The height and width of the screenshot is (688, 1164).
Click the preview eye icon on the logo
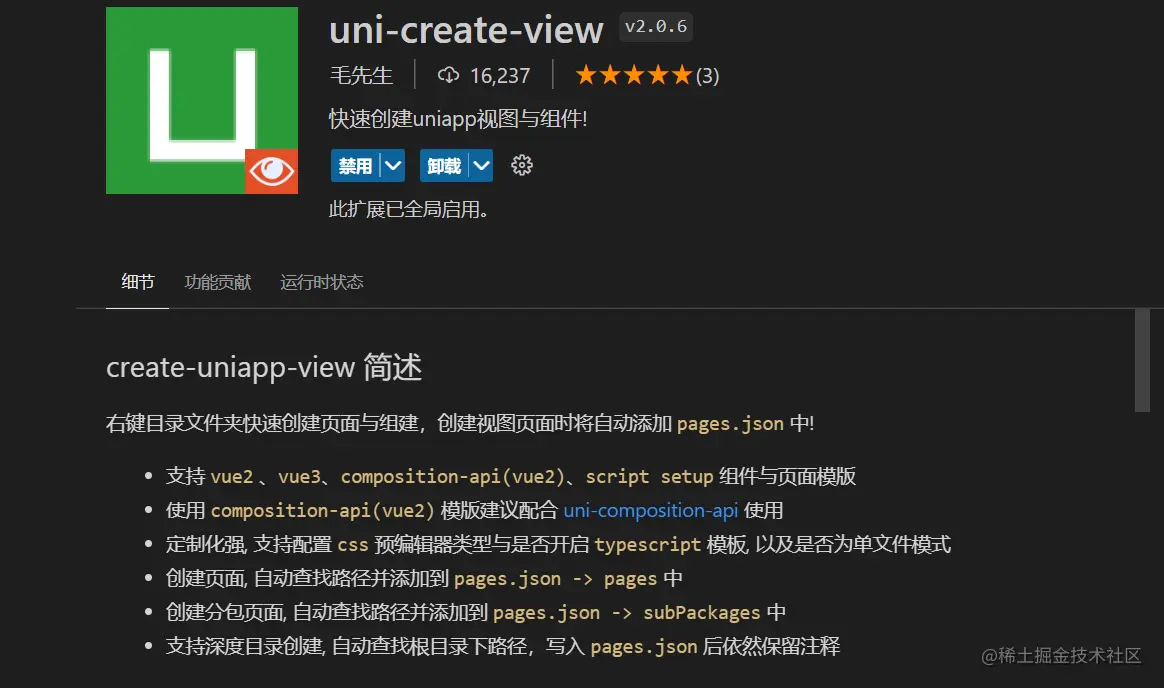pyautogui.click(x=271, y=172)
